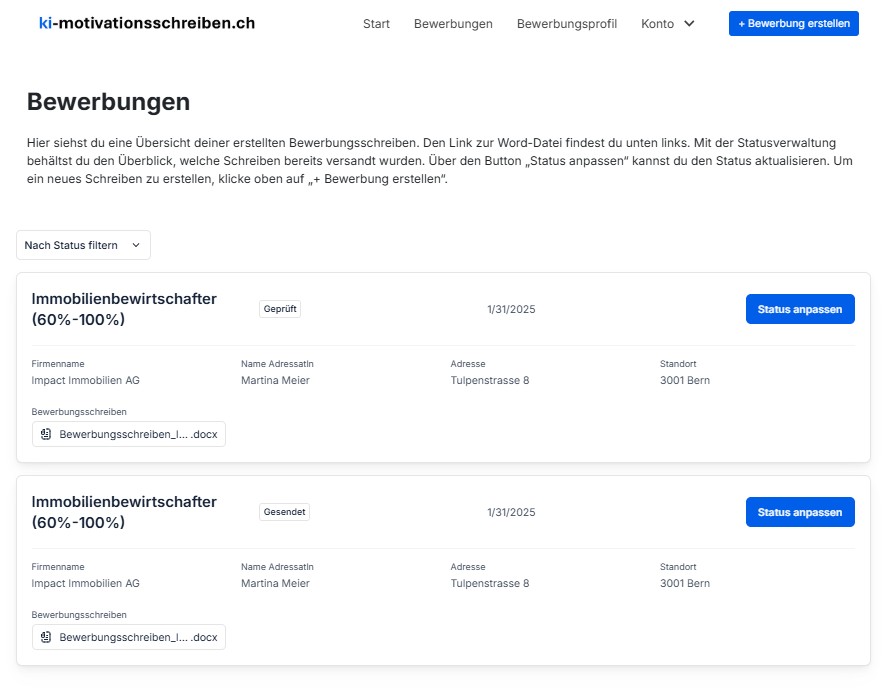Viewport: 894px width, 691px height.
Task: Select the Immobilienbewirtschafter title in the Geprüft card
Action: click(x=124, y=309)
